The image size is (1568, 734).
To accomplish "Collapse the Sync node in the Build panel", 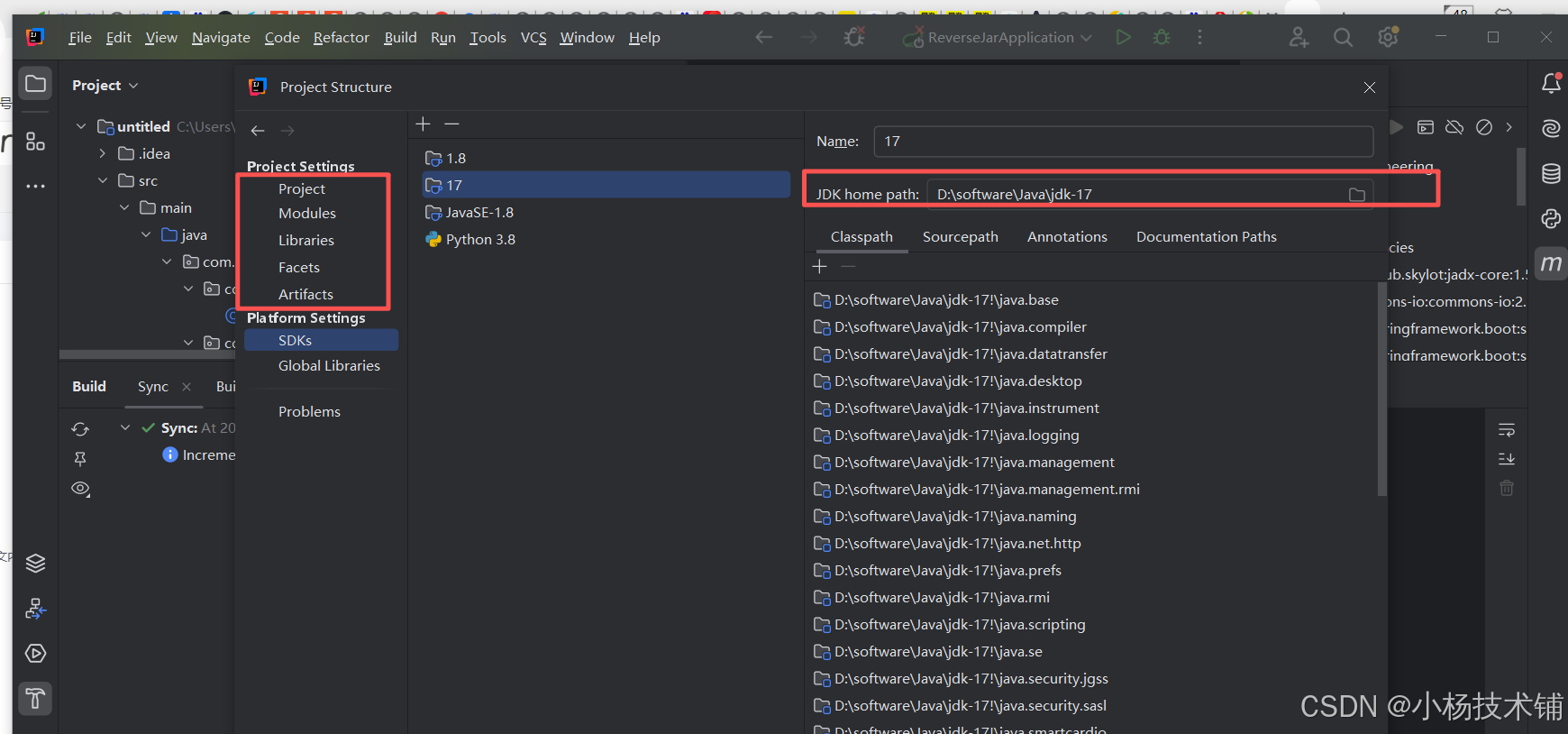I will click(x=125, y=427).
